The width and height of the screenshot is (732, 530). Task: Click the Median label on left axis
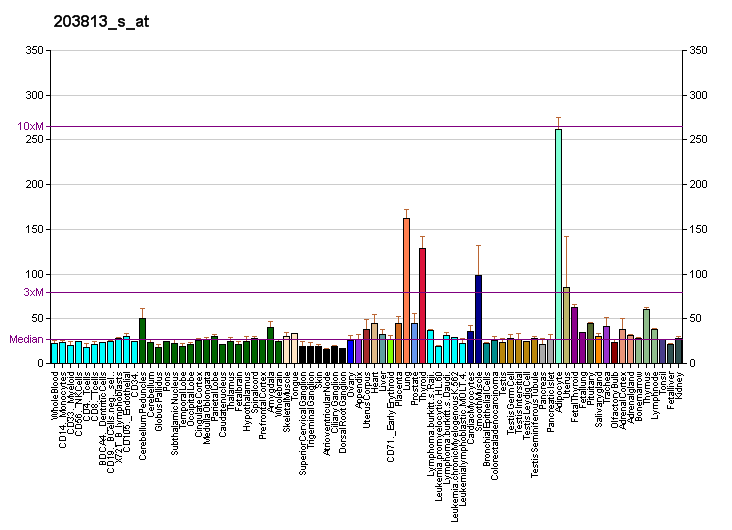click(26, 339)
